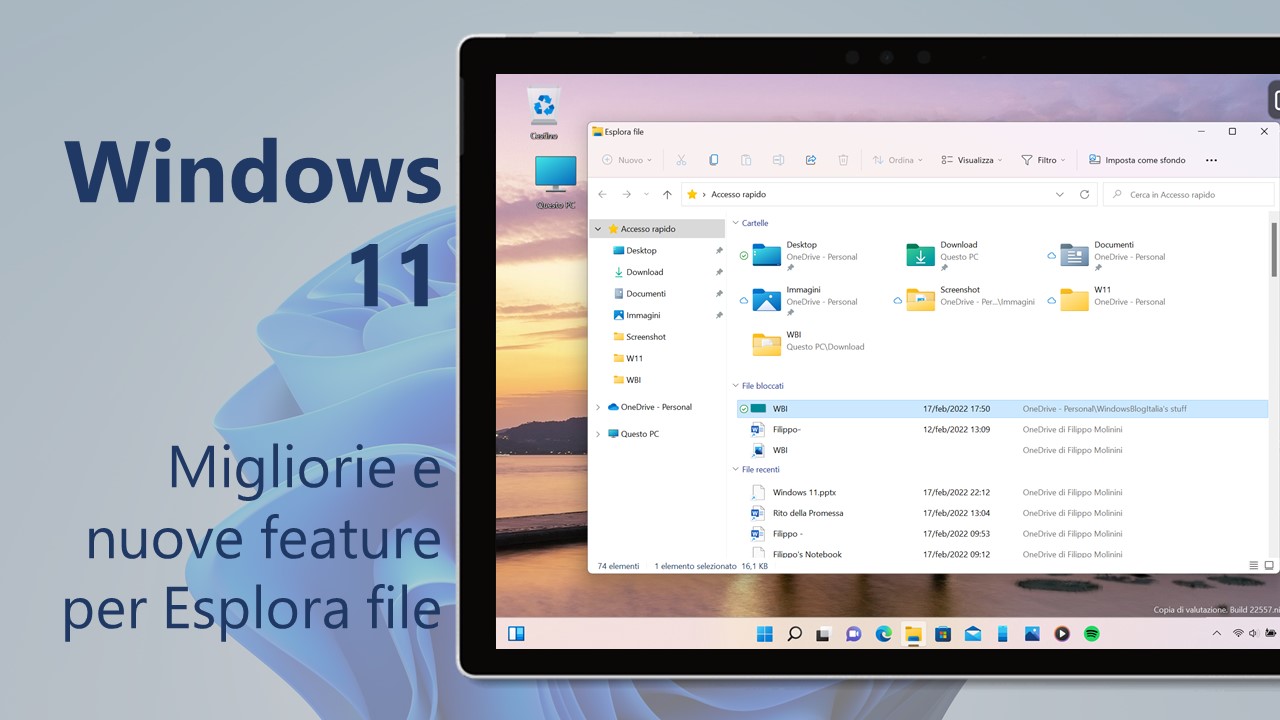Collapse Accesso rapido tree node
The width and height of the screenshot is (1280, 720).
pyautogui.click(x=598, y=229)
